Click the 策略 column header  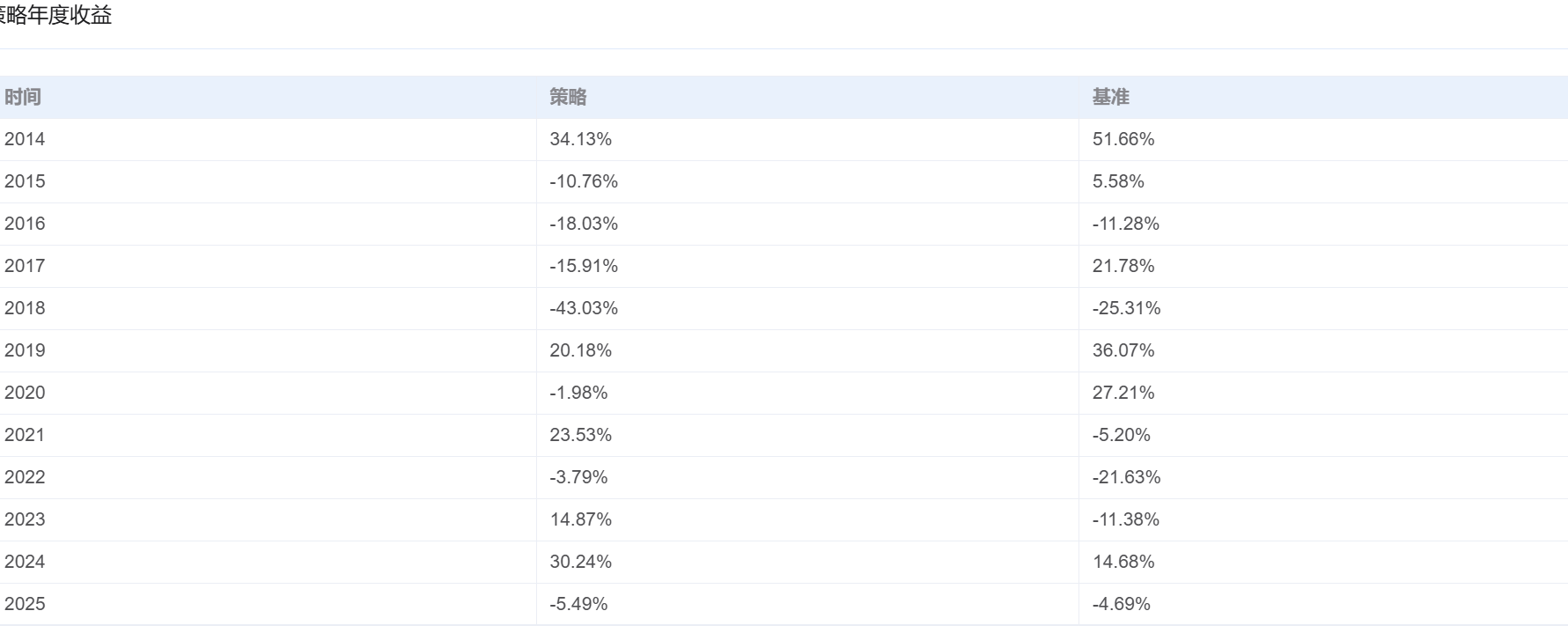point(568,97)
